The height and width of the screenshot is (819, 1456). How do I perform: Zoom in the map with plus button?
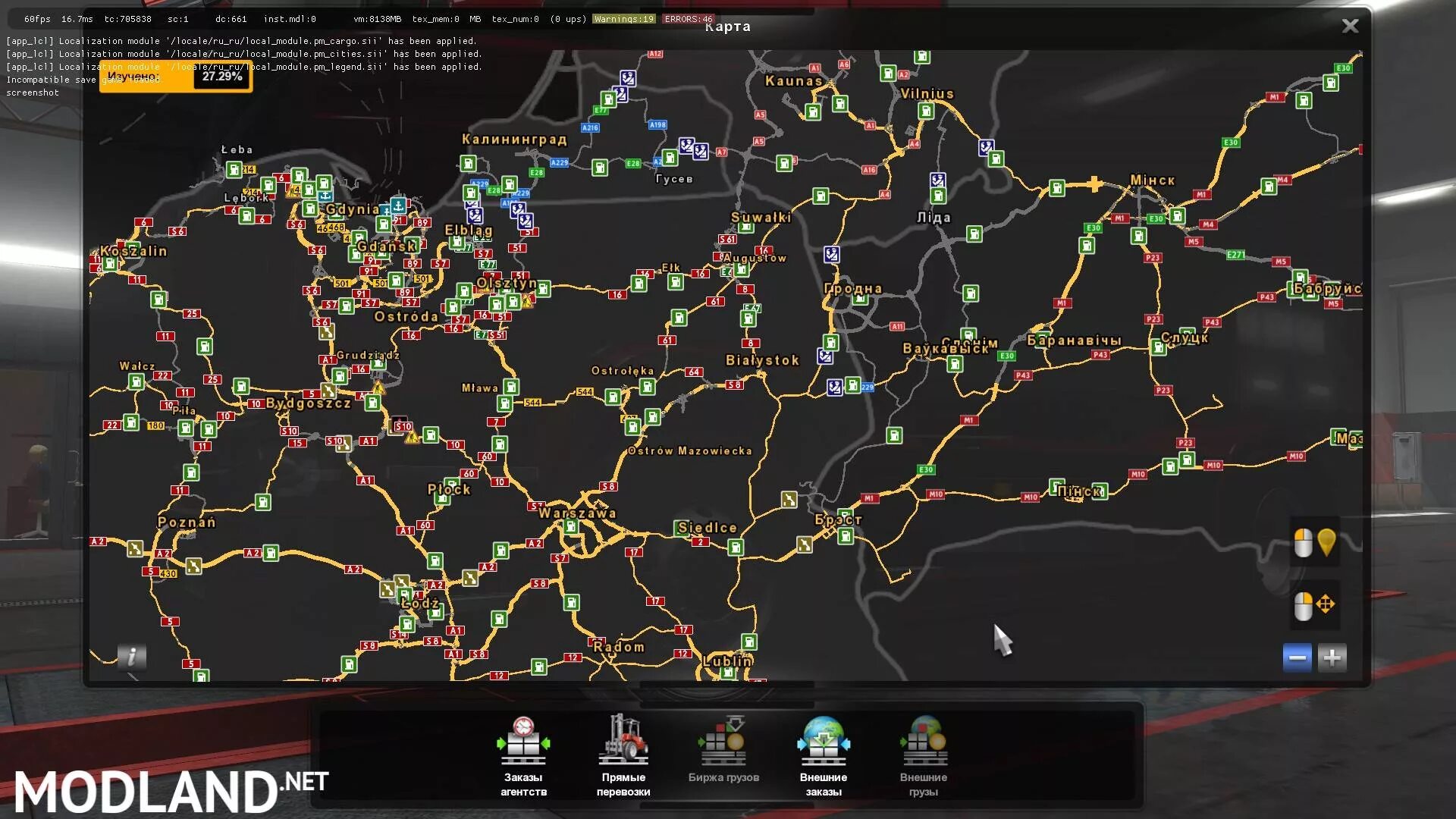(x=1332, y=657)
